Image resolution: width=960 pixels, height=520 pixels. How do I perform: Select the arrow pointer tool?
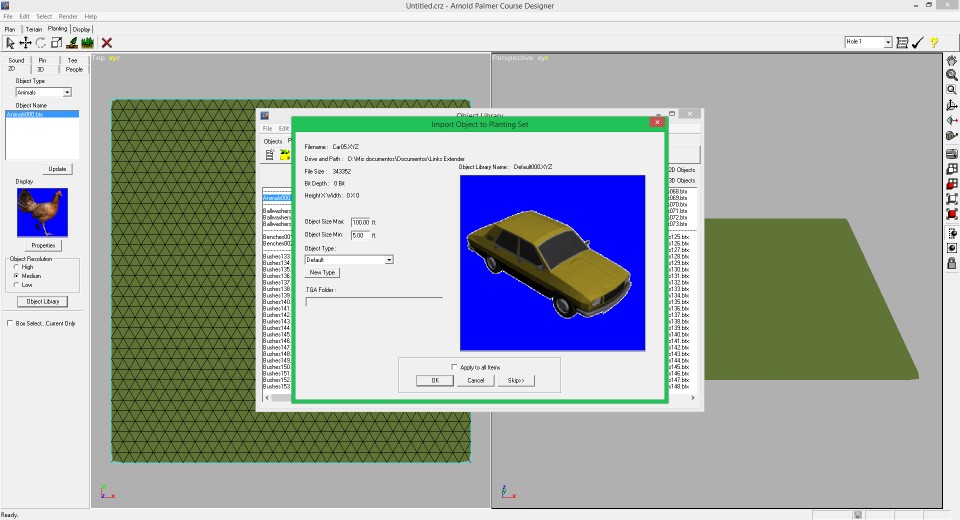tap(10, 43)
